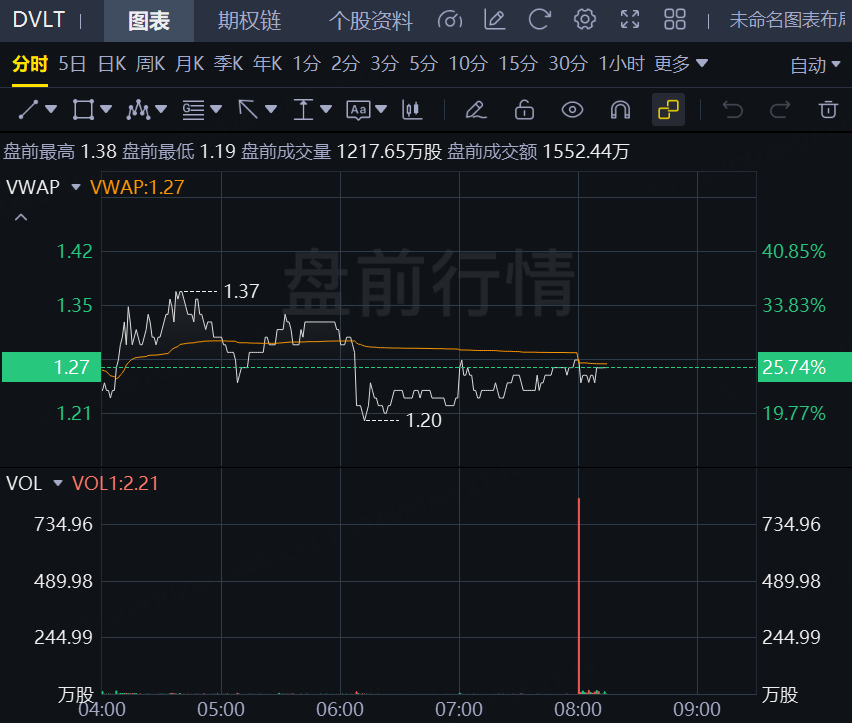This screenshot has height=723, width=852.
Task: Toggle the yellow linked-drawing mode icon
Action: pyautogui.click(x=668, y=110)
